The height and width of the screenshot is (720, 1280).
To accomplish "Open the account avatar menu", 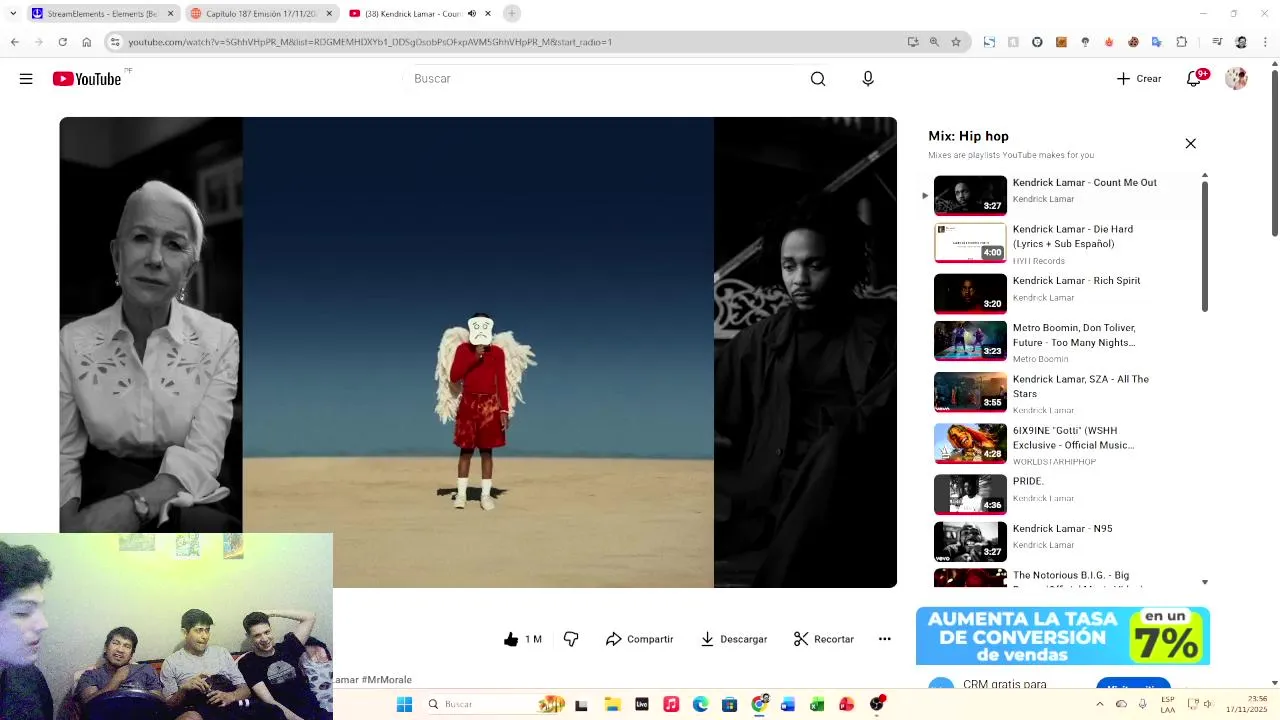I will [1237, 79].
